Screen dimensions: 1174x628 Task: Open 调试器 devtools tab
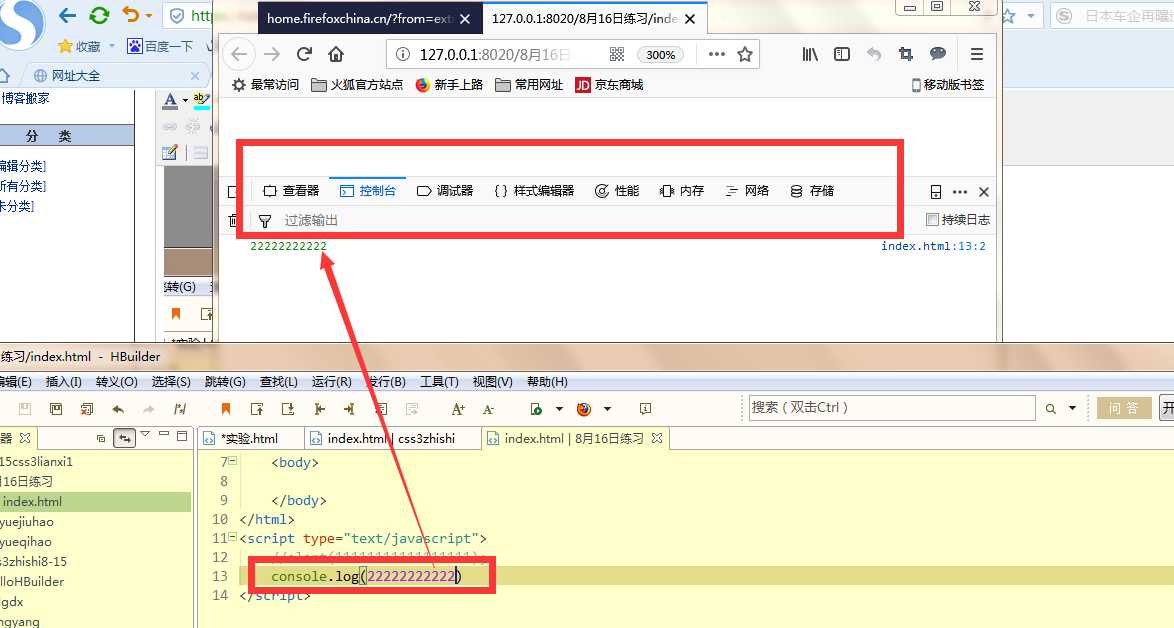445,191
